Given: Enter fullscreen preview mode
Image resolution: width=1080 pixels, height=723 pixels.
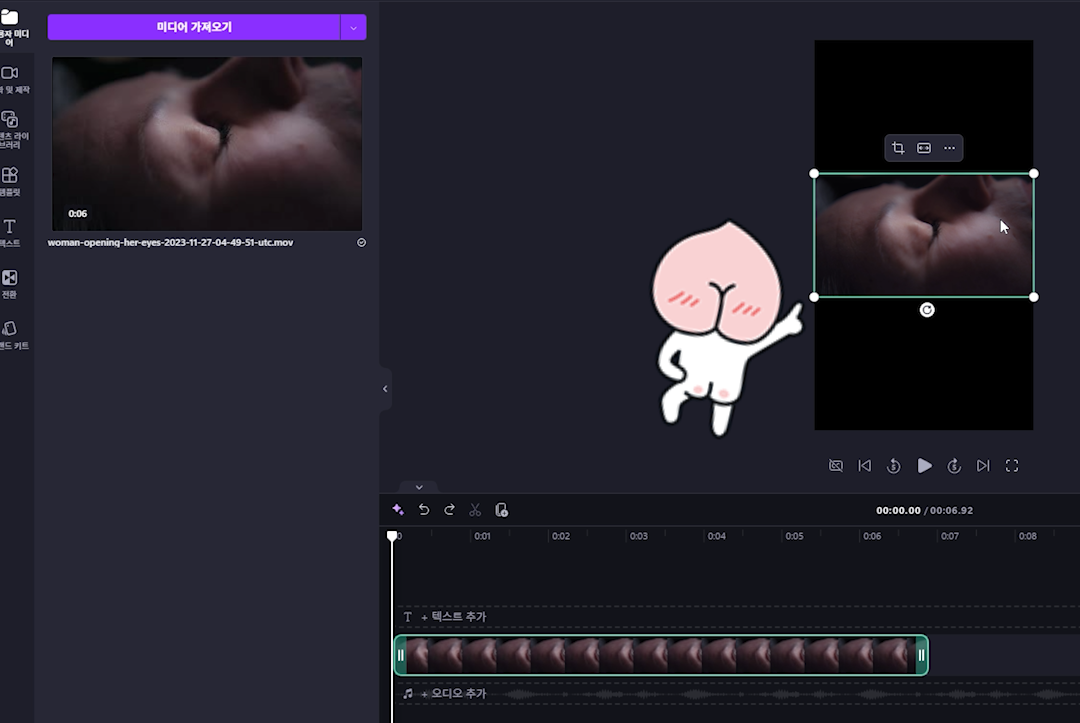Looking at the screenshot, I should click(1012, 466).
